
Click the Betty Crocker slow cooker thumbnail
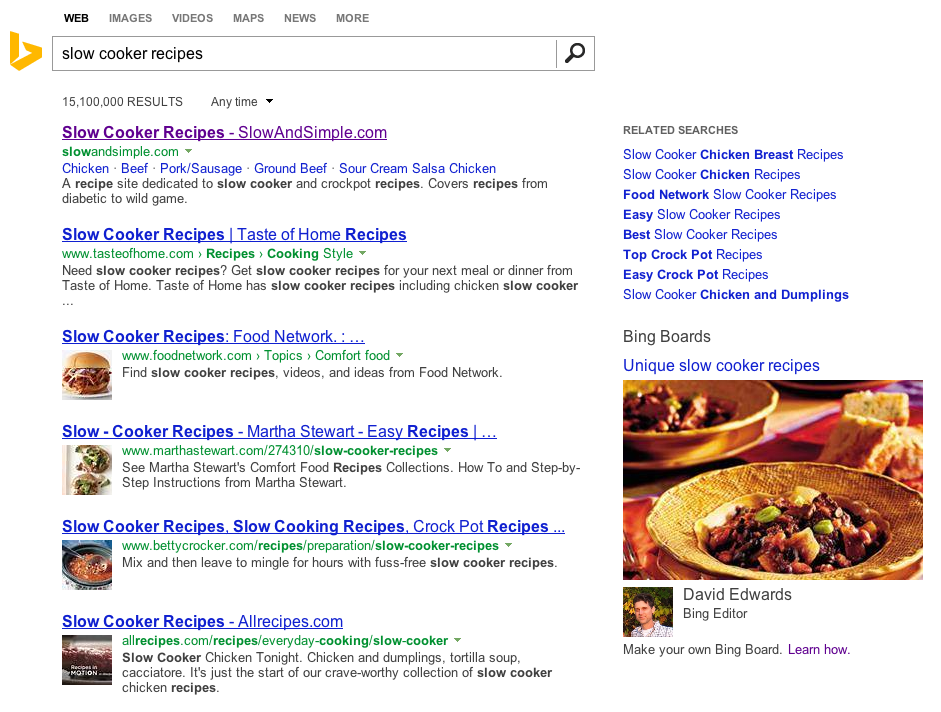coord(87,565)
